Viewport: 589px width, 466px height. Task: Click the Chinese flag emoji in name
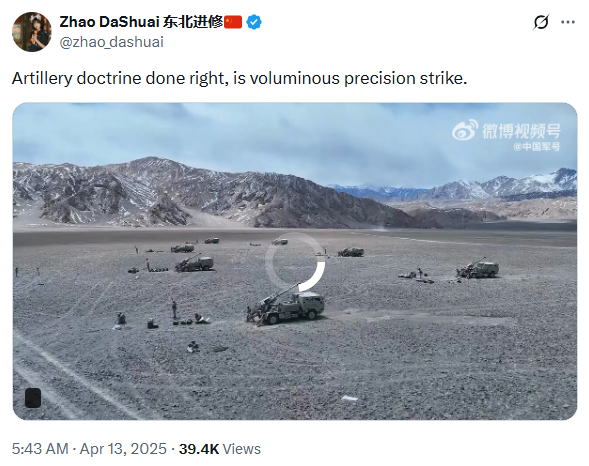click(x=233, y=22)
